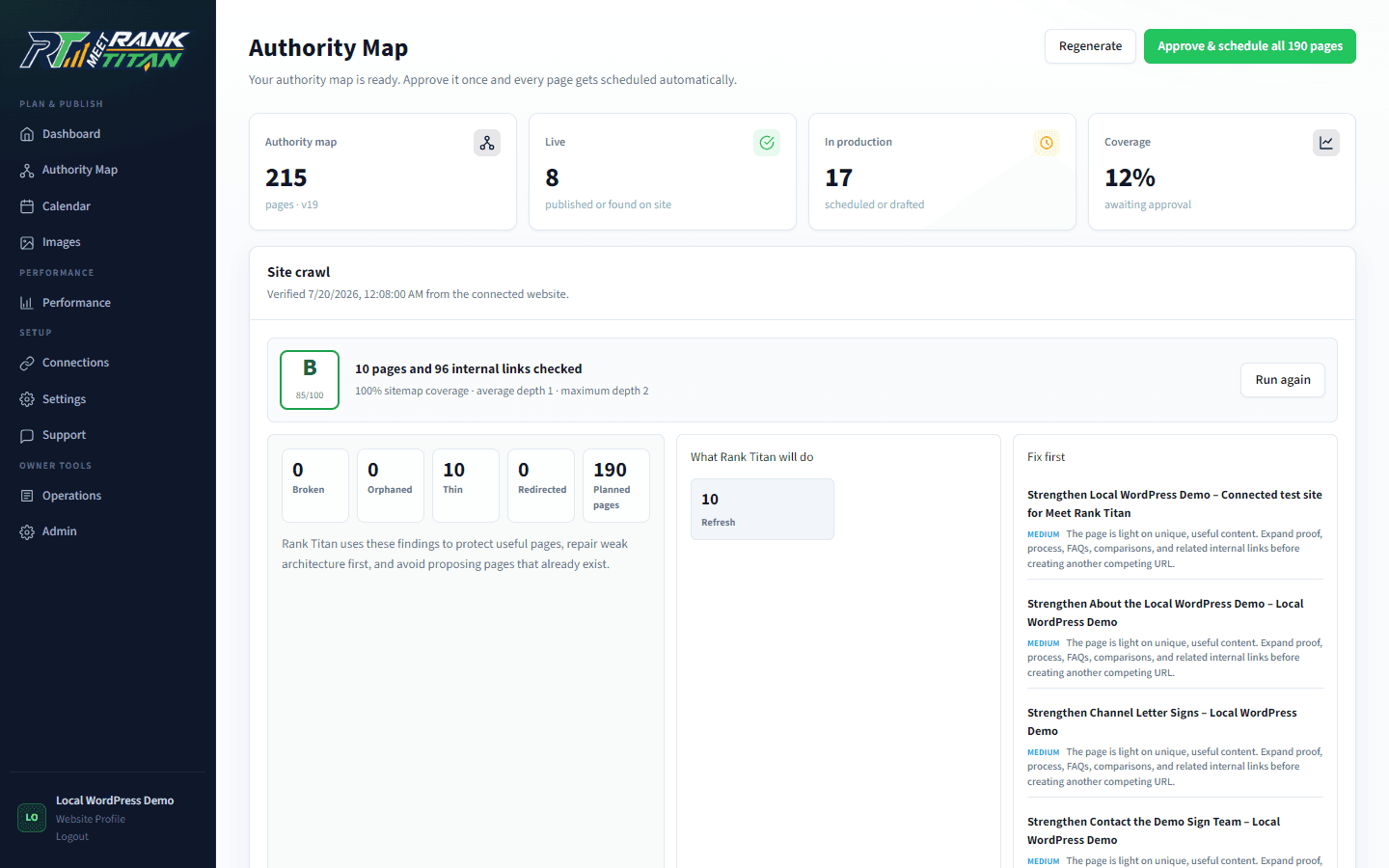Click 'Strengthen Local WordPress Demo – Connected test site' item

[x=1175, y=503]
